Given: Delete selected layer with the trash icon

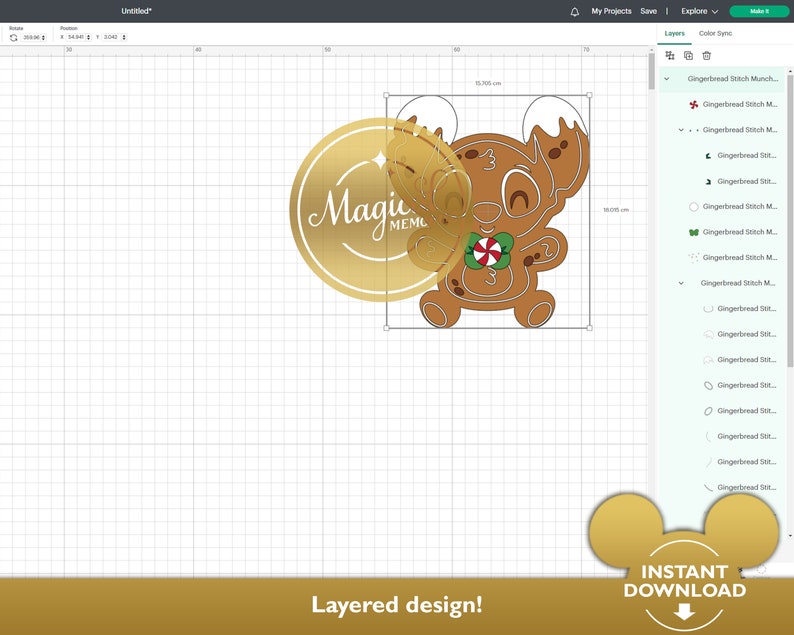Looking at the screenshot, I should tap(706, 56).
